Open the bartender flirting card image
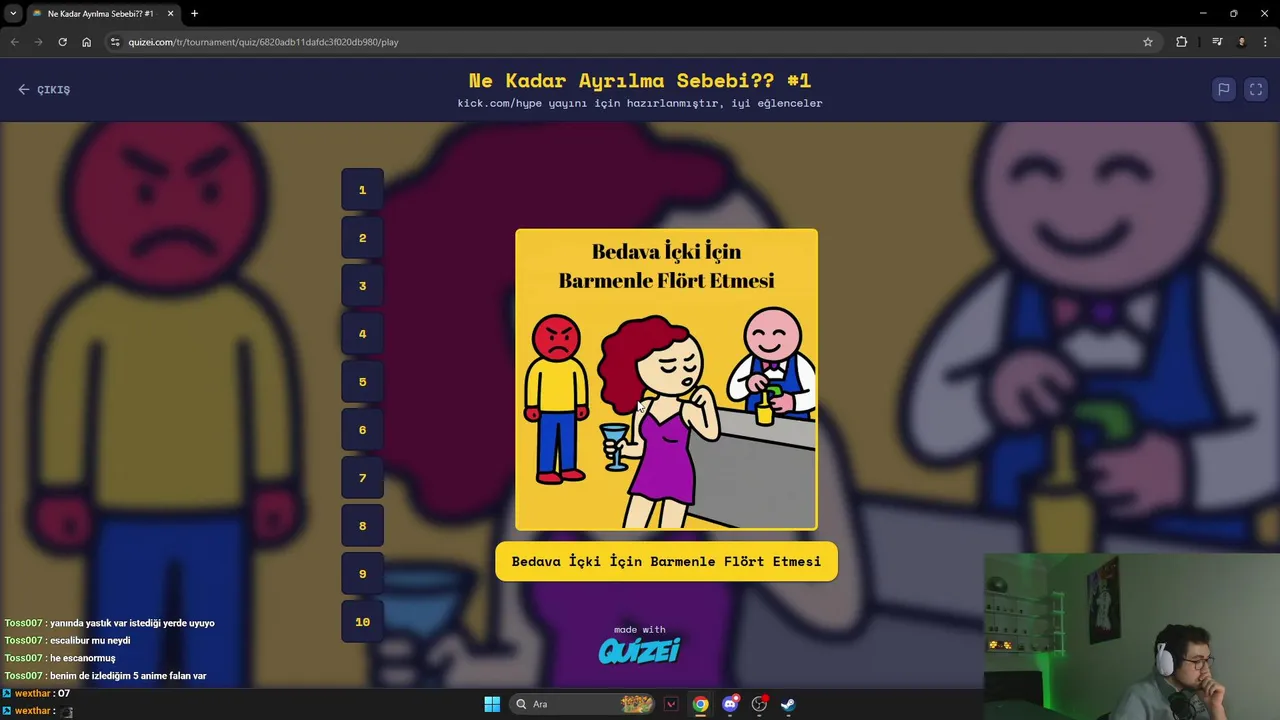The image size is (1280, 720). pyautogui.click(x=666, y=379)
